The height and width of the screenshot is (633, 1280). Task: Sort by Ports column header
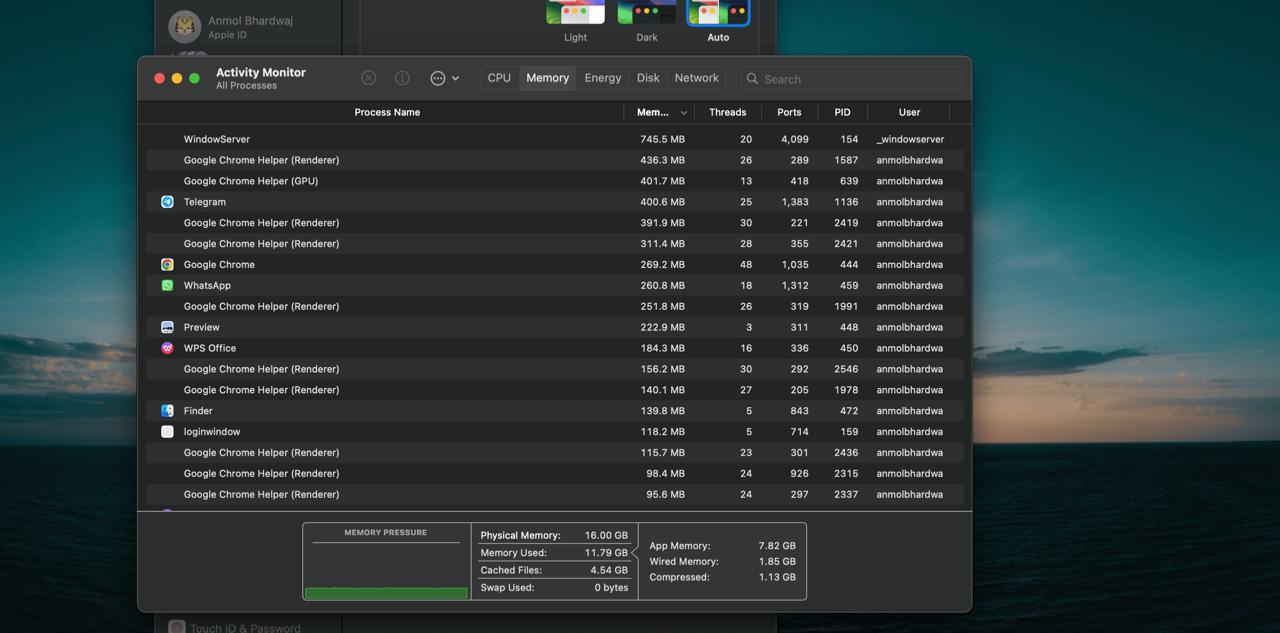pos(789,112)
